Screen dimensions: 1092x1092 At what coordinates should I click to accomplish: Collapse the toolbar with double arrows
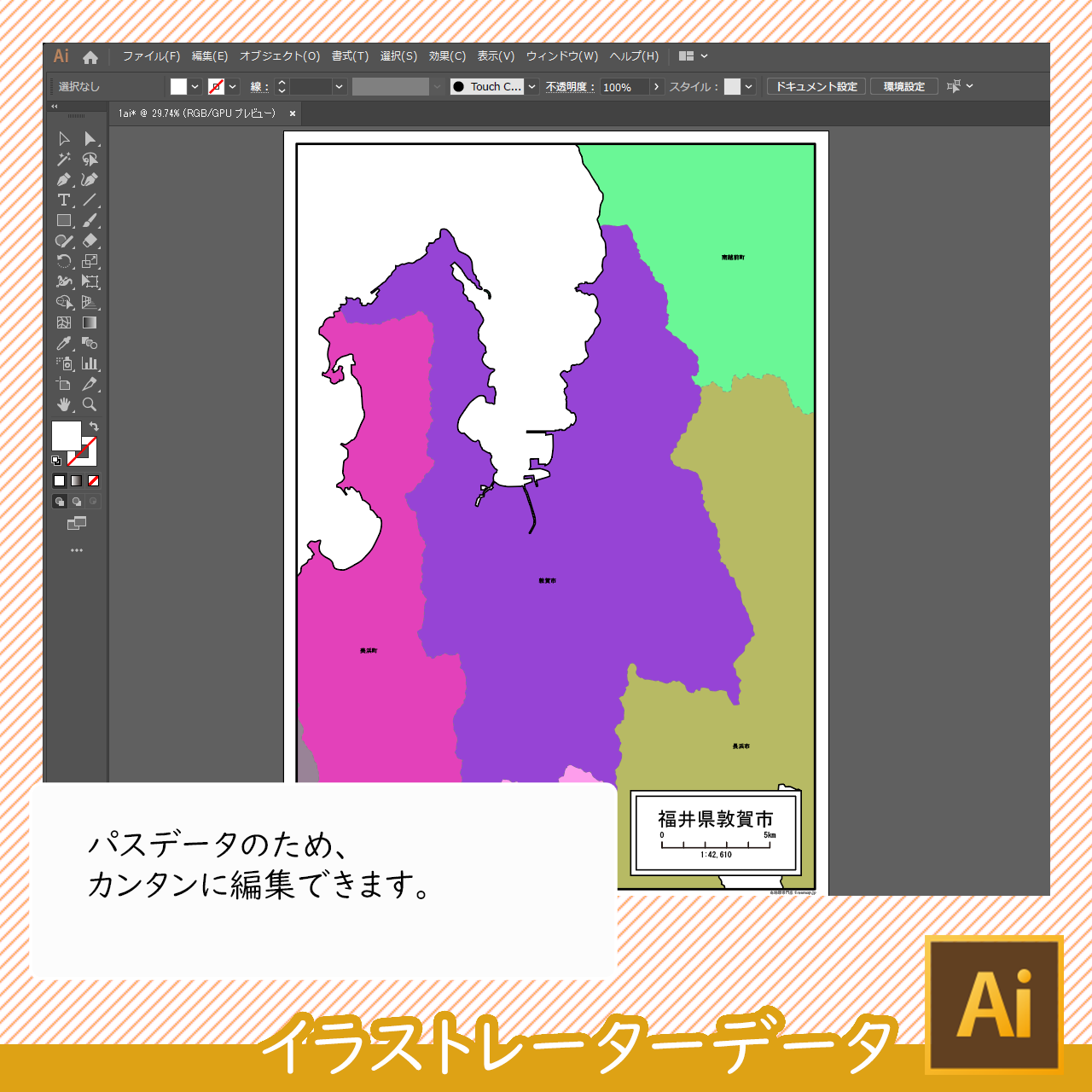click(x=55, y=107)
